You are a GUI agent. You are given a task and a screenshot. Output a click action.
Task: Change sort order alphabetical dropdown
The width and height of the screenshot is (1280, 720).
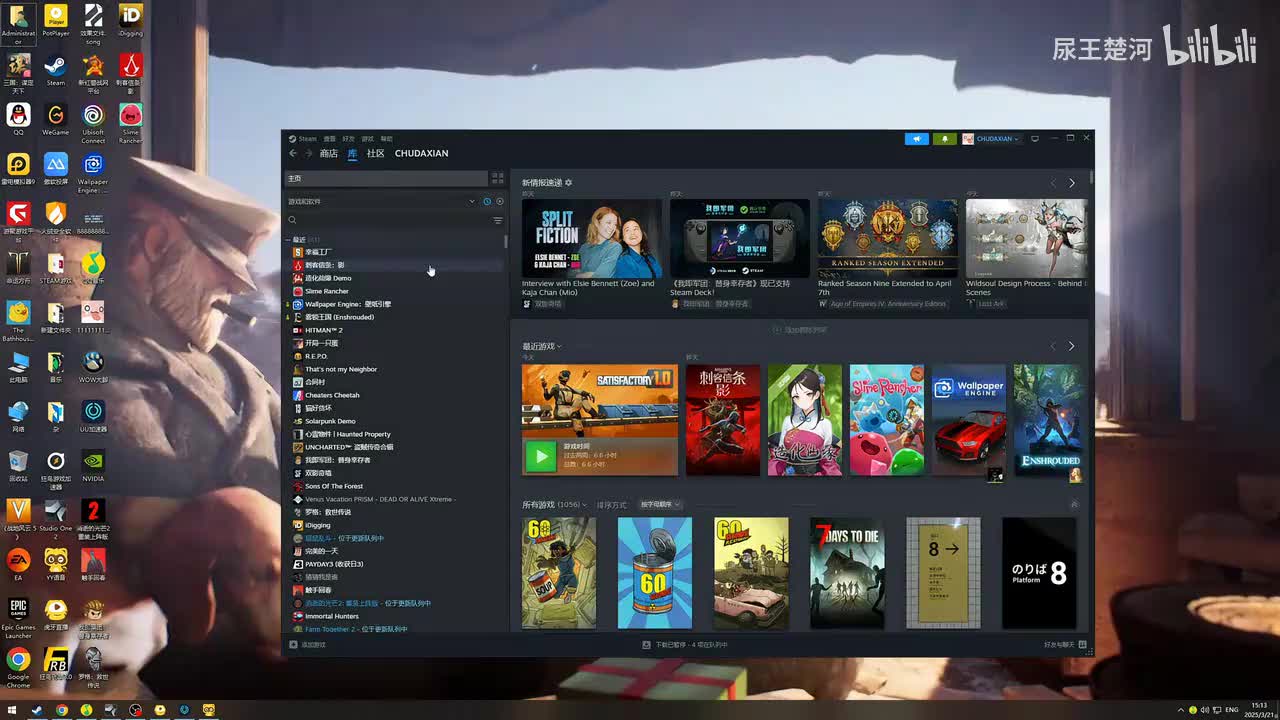click(x=660, y=505)
